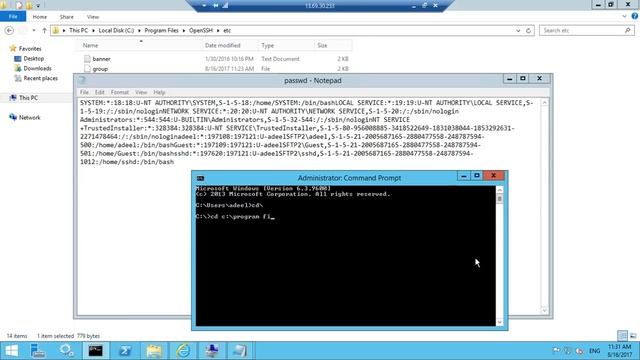Image resolution: width=640 pixels, height=360 pixels.
Task: Open the File tab in Explorer ribbon
Action: click(x=13, y=17)
